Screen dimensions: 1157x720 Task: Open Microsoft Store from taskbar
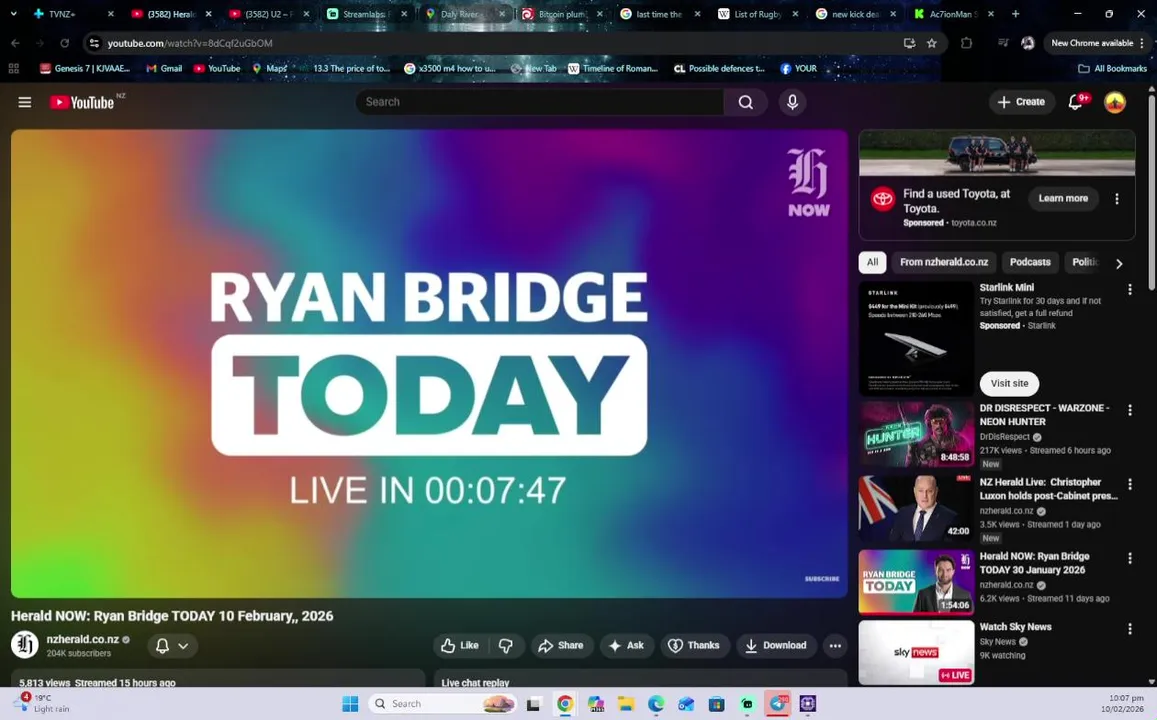[716, 704]
